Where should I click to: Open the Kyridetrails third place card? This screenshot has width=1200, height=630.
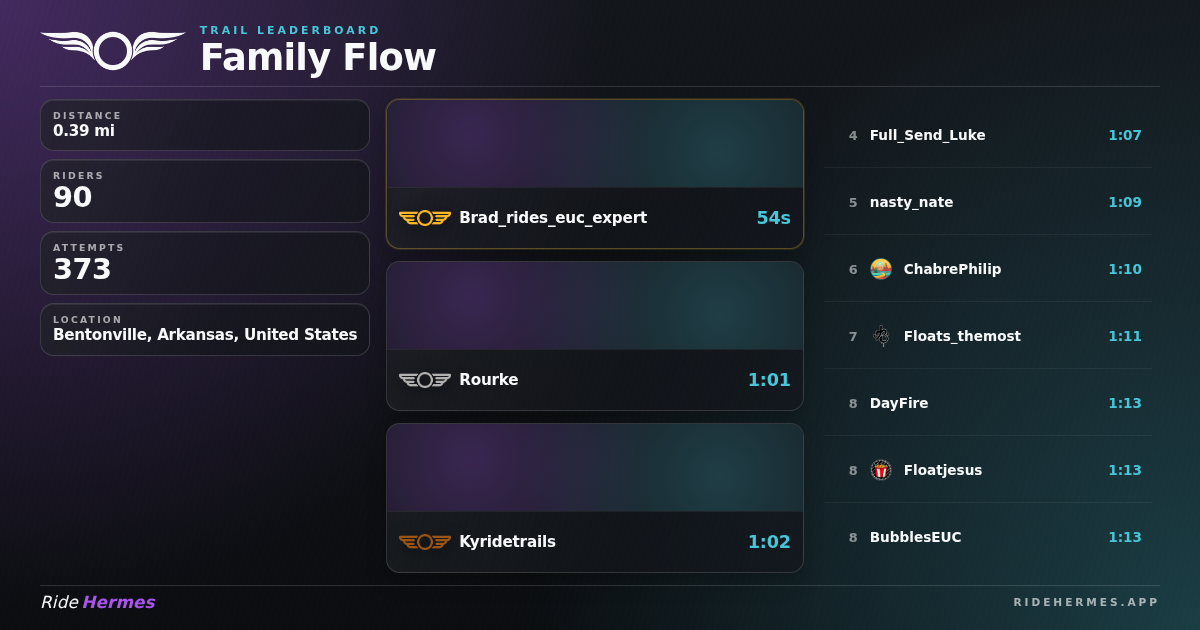pos(595,498)
